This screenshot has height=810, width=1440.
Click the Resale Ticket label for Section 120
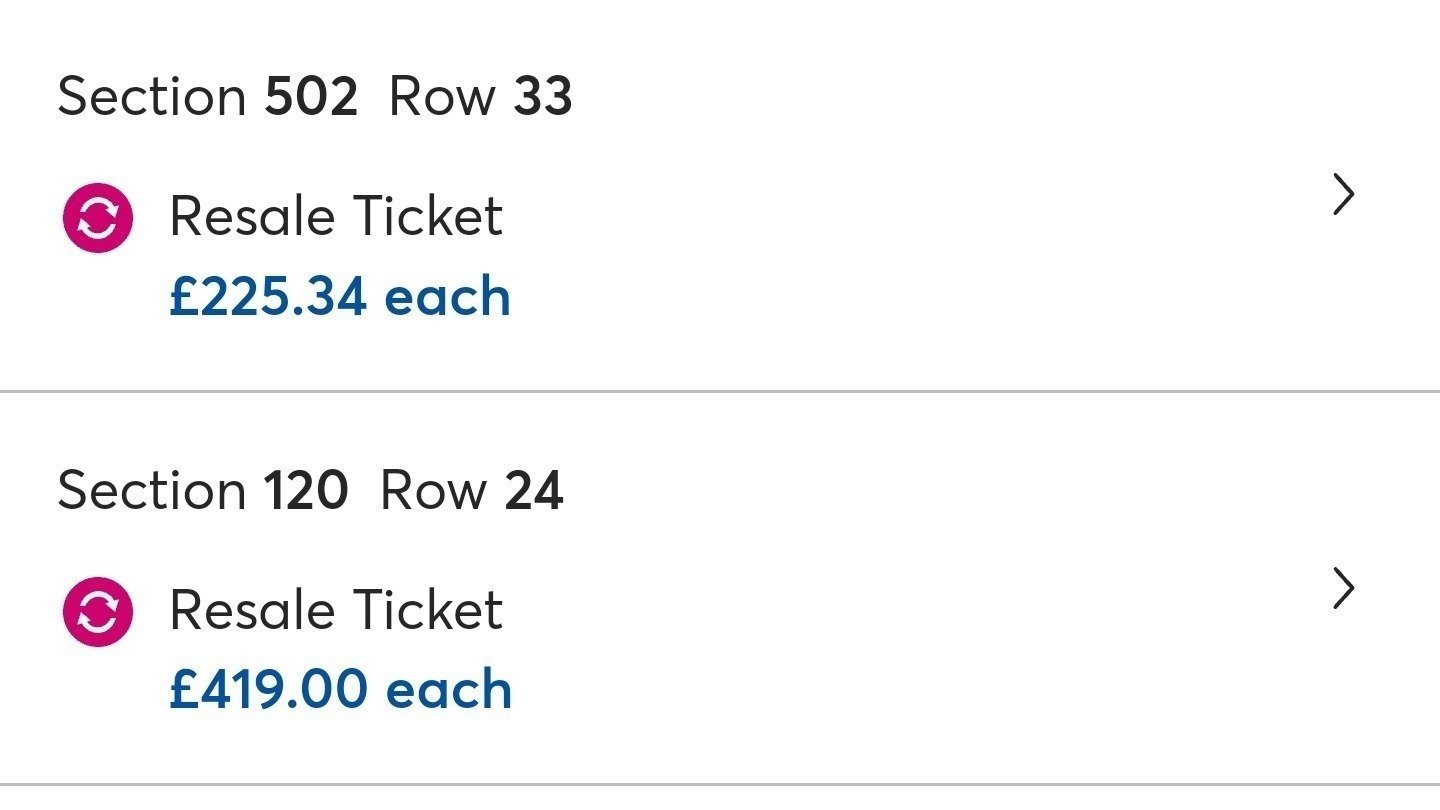[337, 608]
